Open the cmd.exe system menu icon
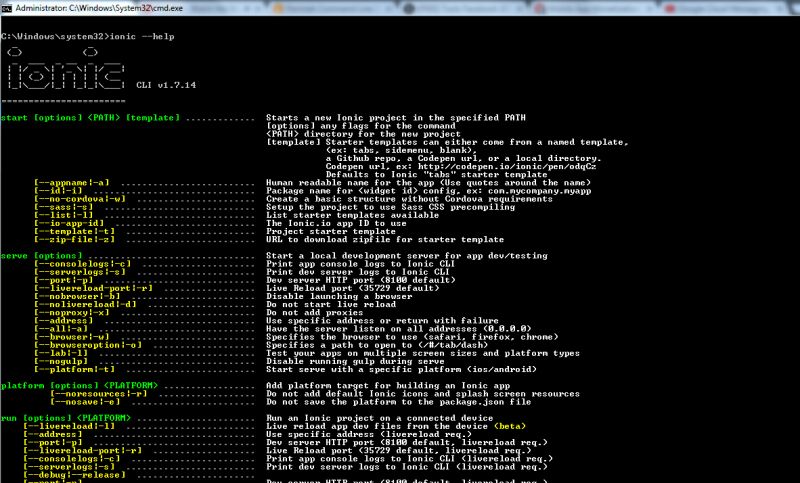The height and width of the screenshot is (483, 800). (x=7, y=8)
